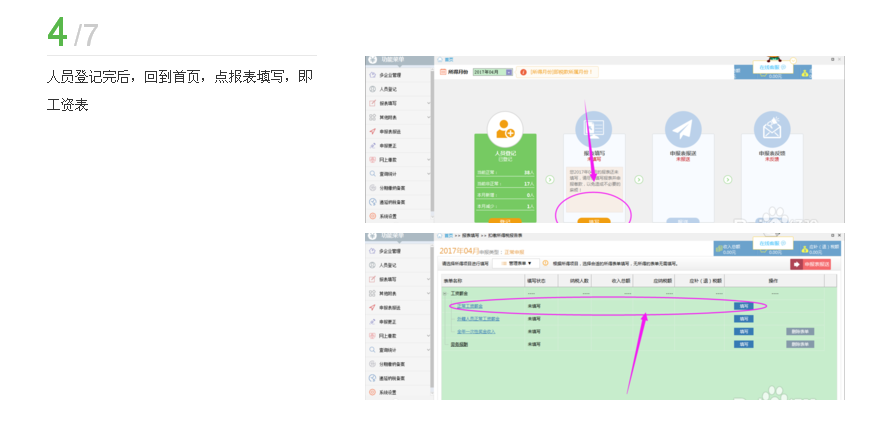The height and width of the screenshot is (427, 891).
Task: Click the 申报表报送 paper plane circle icon
Action: [x=682, y=130]
